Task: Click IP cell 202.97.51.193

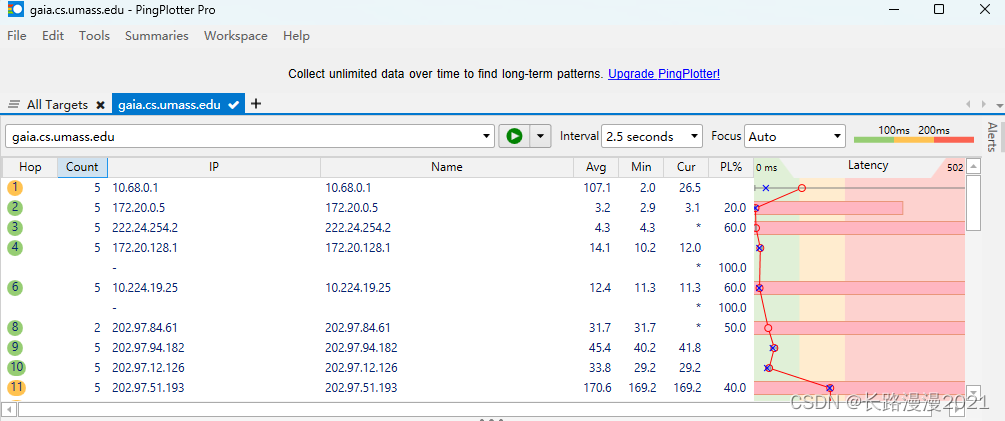Action: pos(148,388)
